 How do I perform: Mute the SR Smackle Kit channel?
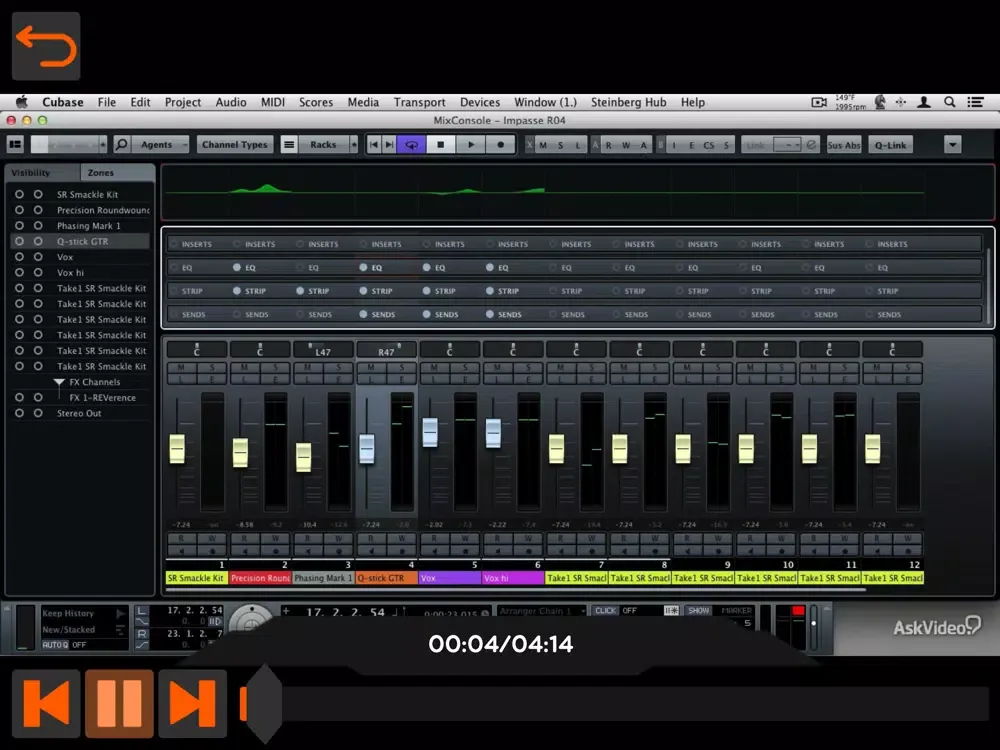[181, 367]
